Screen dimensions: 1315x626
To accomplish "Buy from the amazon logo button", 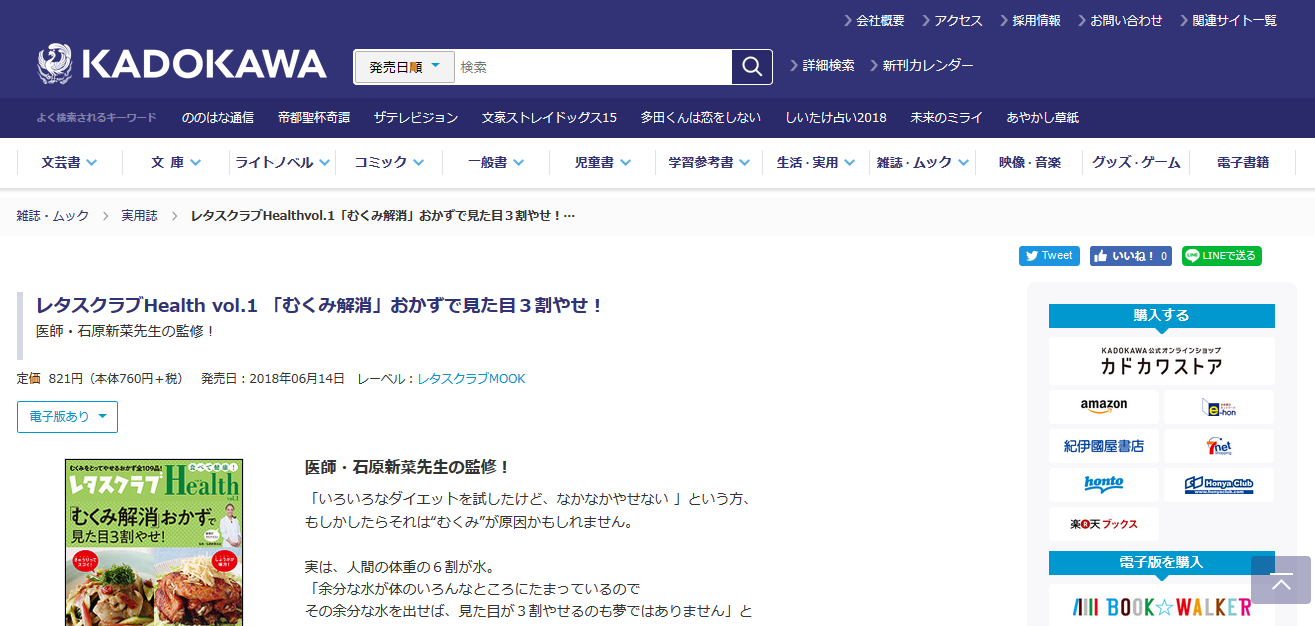I will pyautogui.click(x=1104, y=406).
